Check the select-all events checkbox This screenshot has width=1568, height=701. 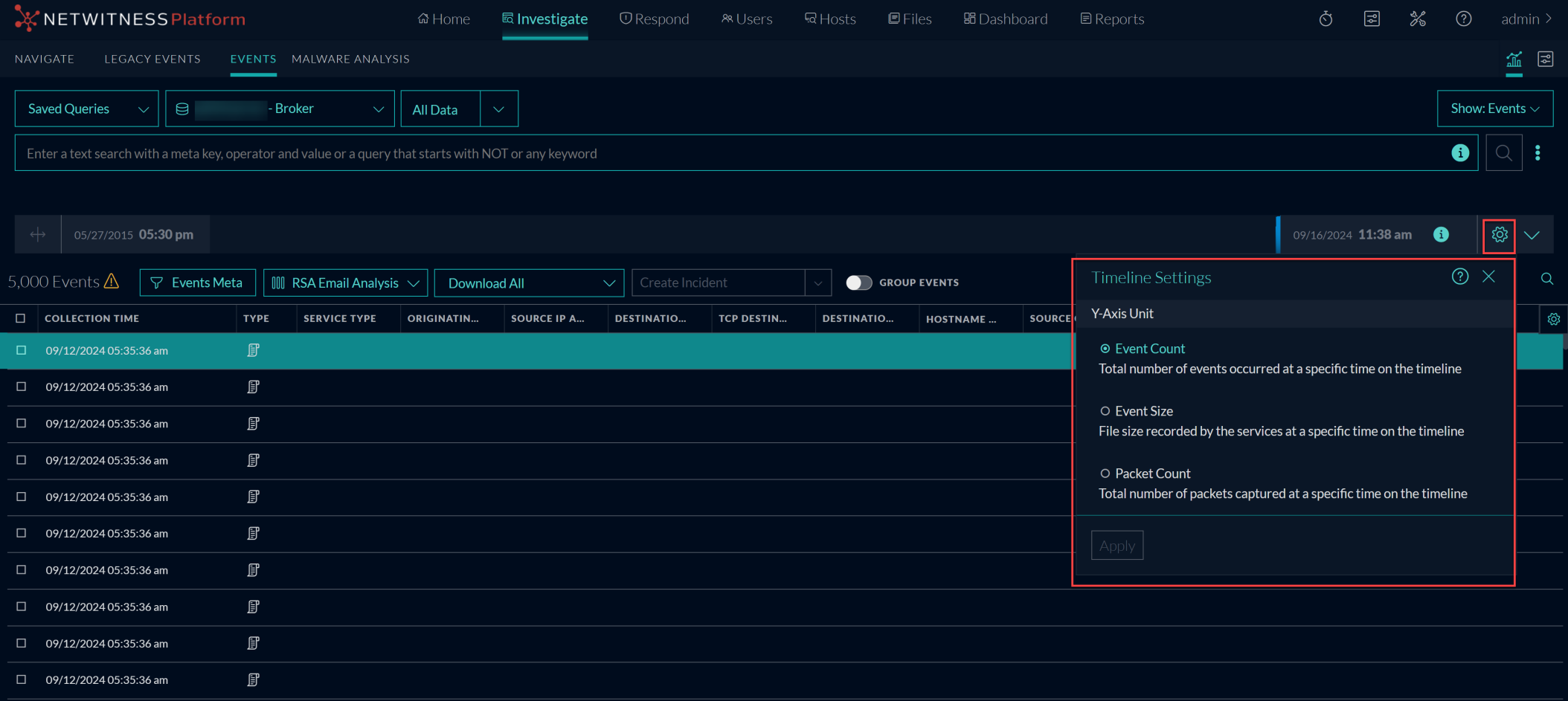click(21, 318)
